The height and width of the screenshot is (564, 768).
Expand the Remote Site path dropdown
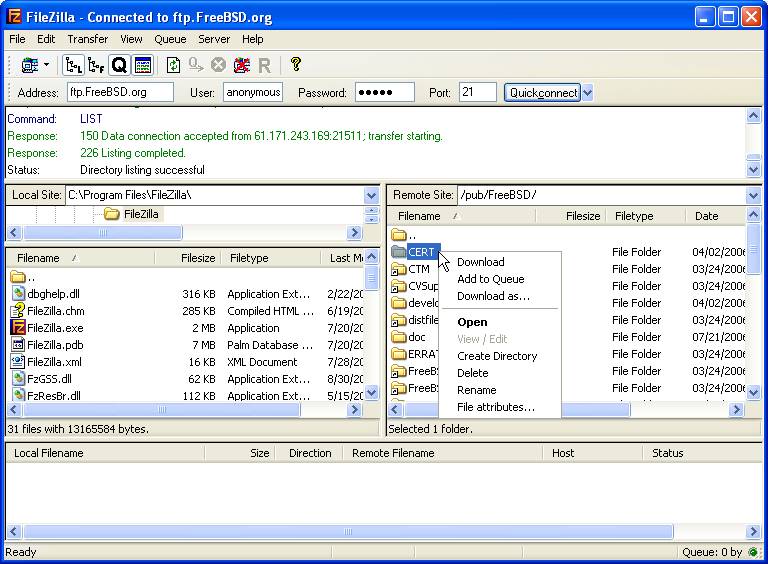tap(753, 196)
